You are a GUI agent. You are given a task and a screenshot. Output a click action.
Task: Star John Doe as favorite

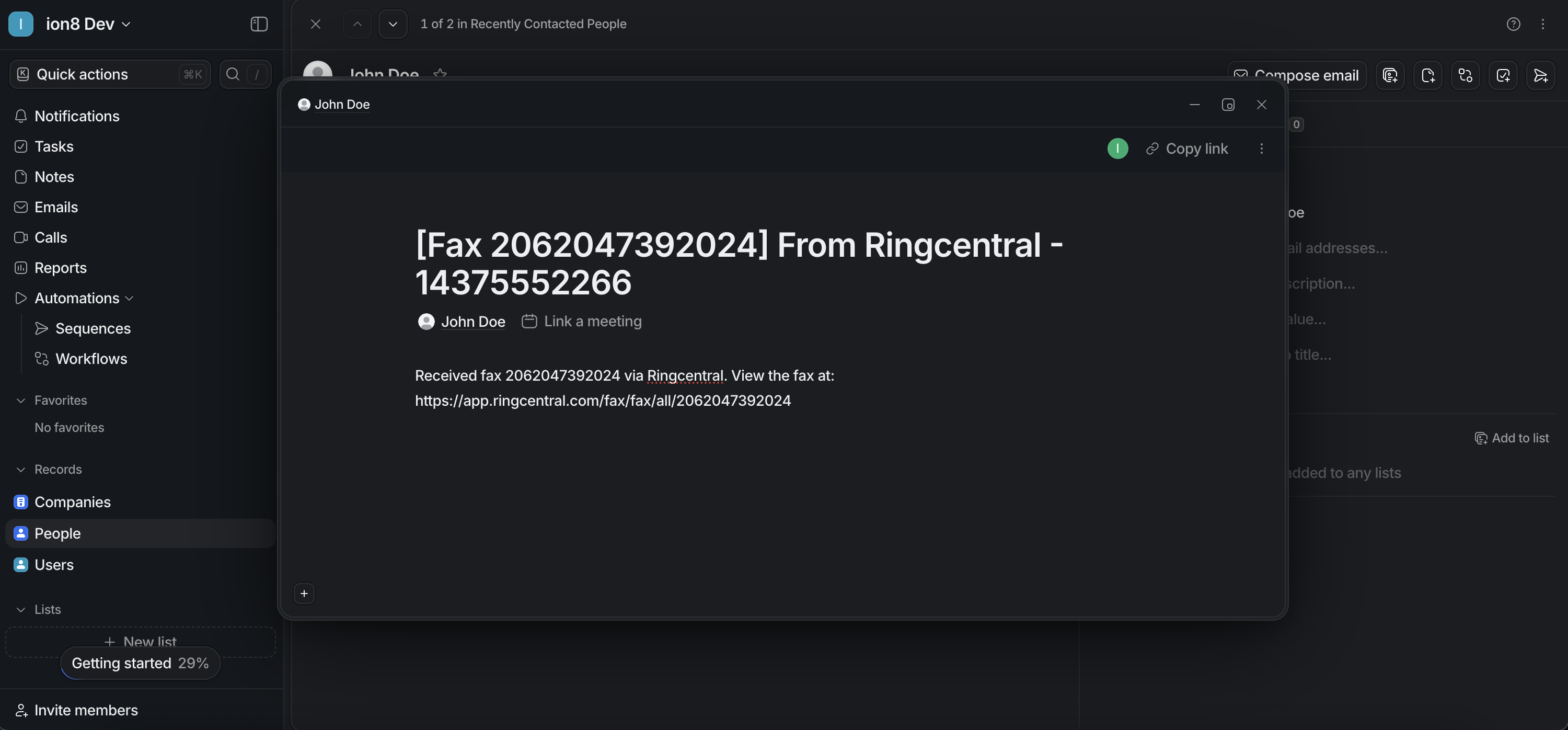pos(440,74)
